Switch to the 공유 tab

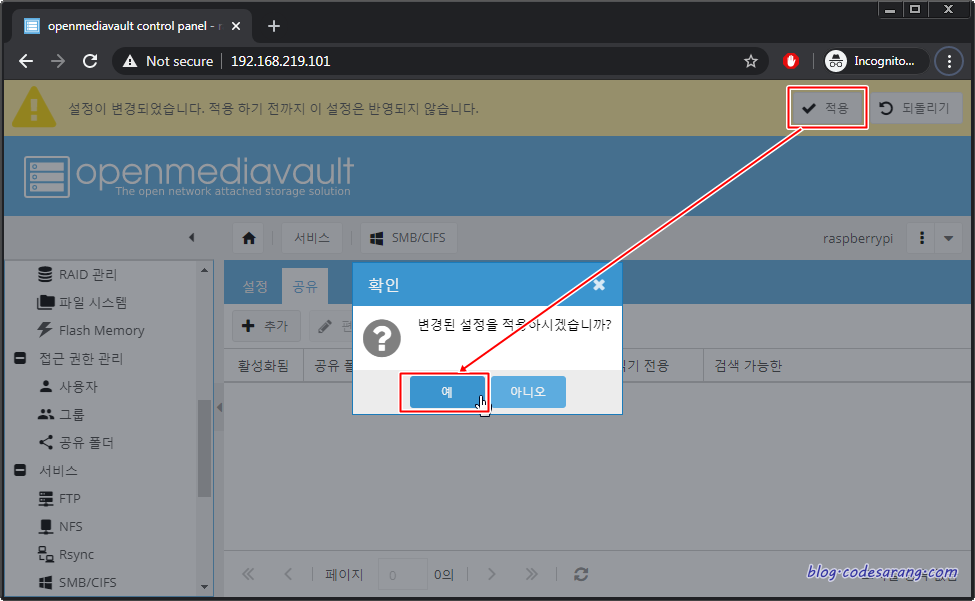point(305,287)
